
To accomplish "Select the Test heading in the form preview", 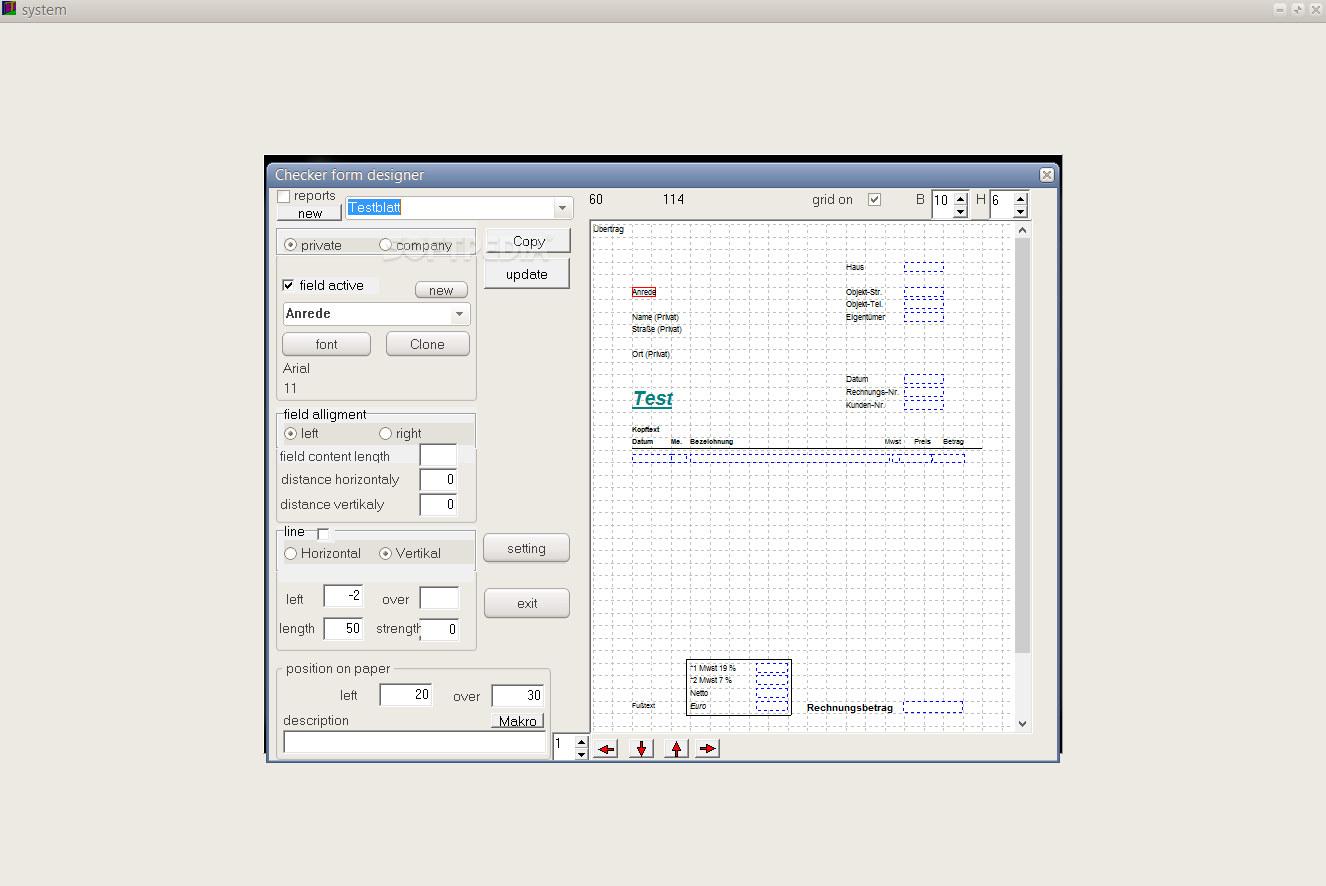I will [653, 398].
